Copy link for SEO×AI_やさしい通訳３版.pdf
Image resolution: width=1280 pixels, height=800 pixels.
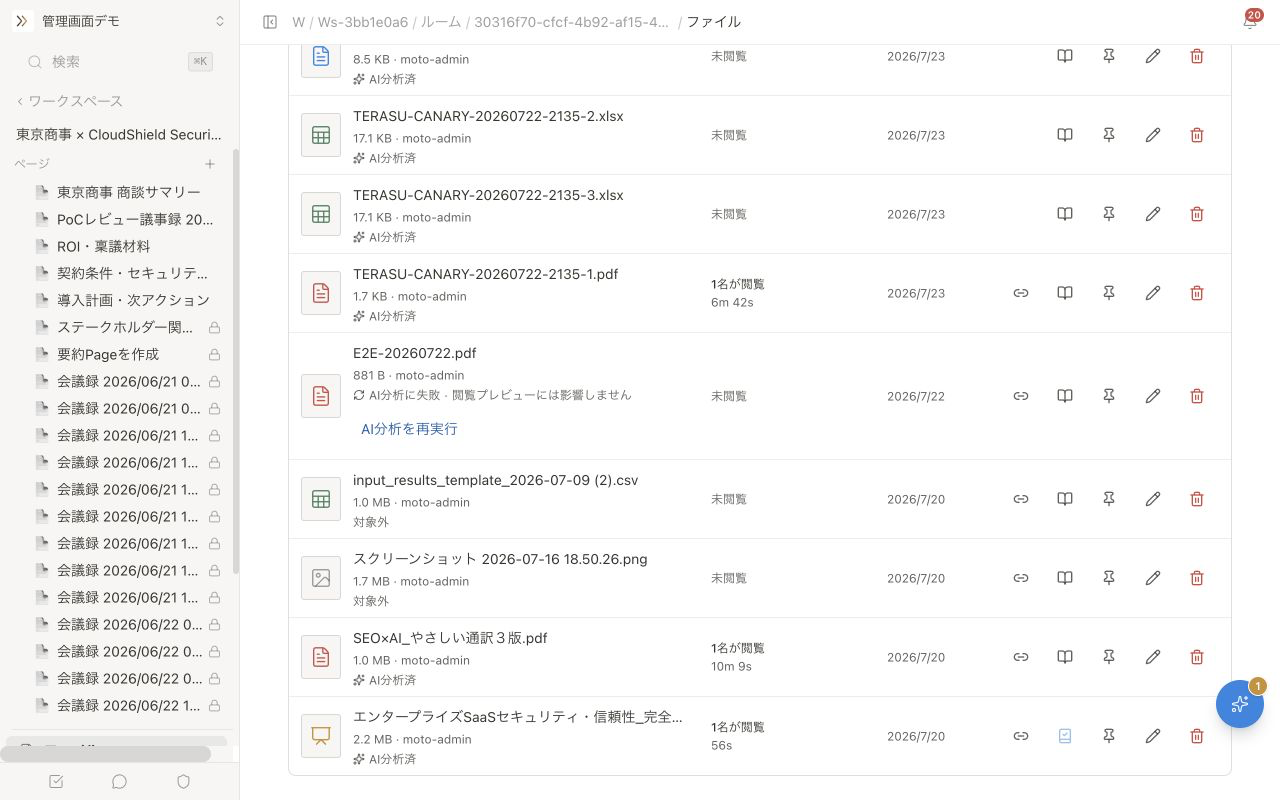coord(1021,657)
